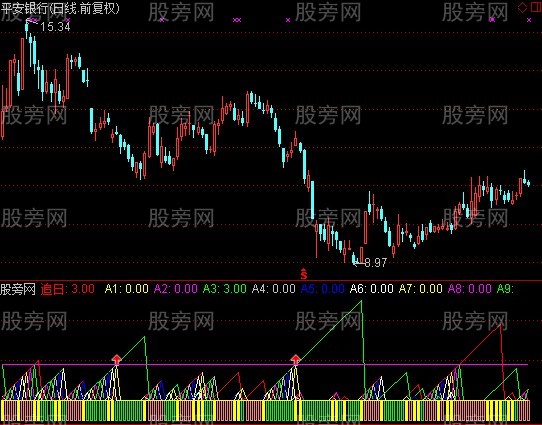Click the 15.34 high price label
The image size is (542, 425).
pyautogui.click(x=55, y=27)
